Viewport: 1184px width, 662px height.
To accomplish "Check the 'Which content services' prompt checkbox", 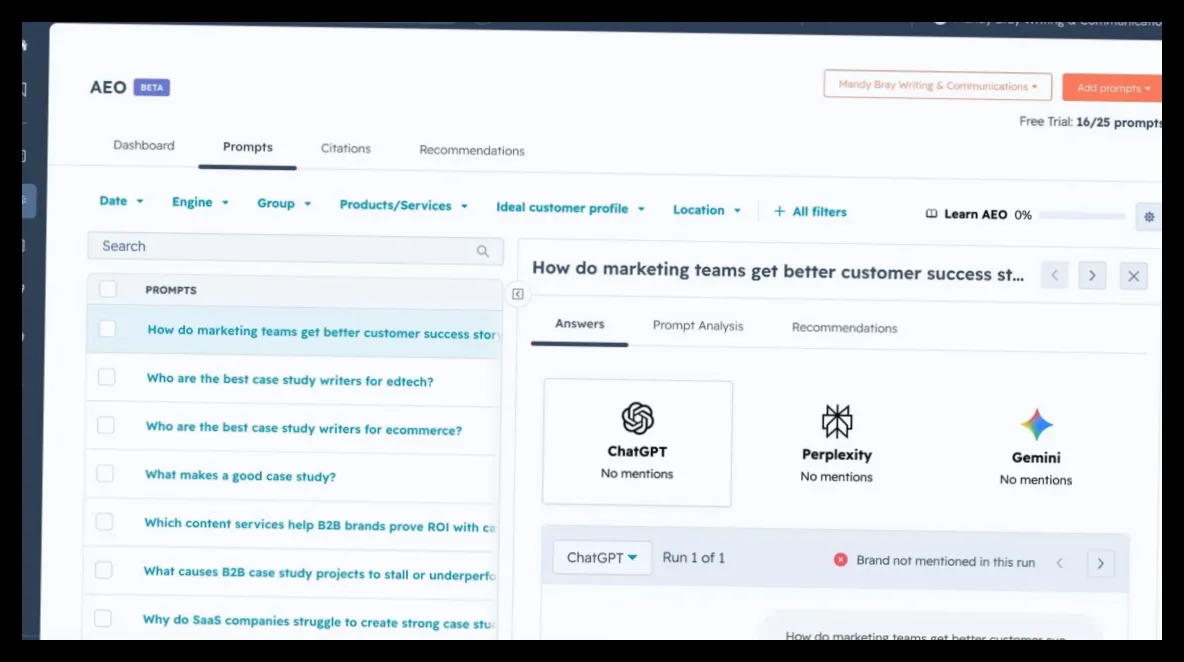I will click(104, 522).
